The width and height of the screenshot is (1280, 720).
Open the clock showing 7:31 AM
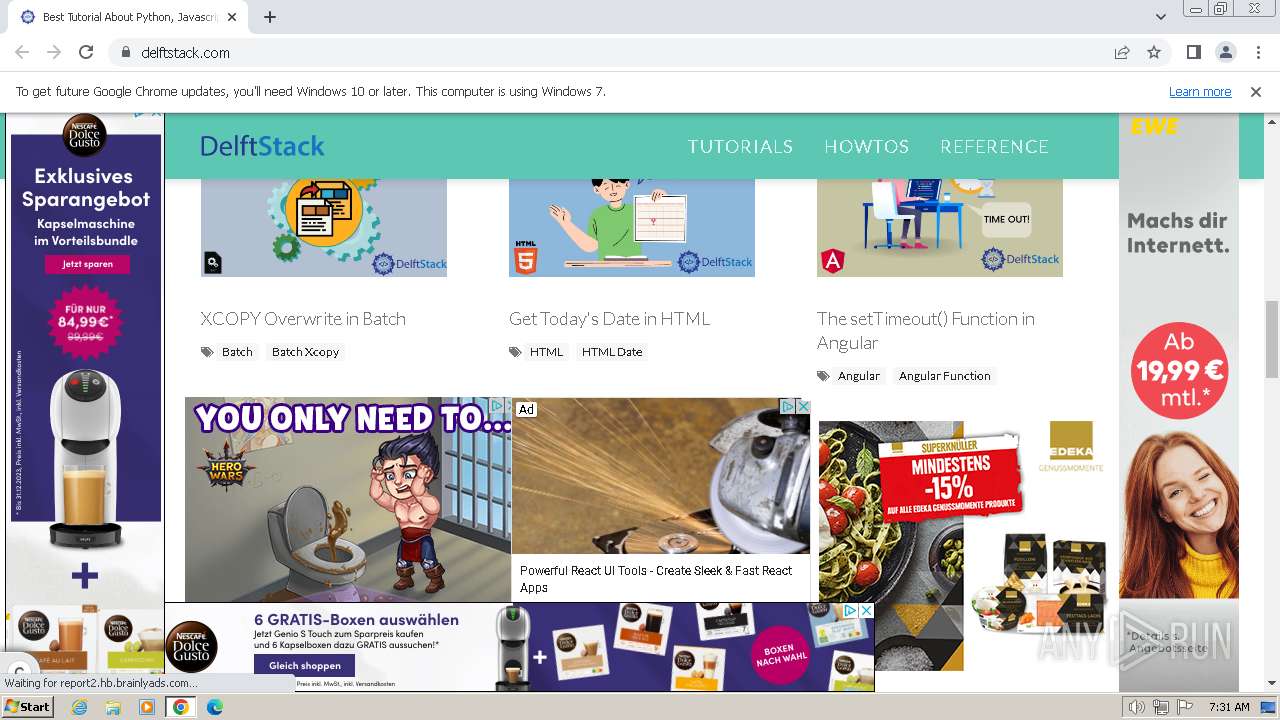[1229, 707]
